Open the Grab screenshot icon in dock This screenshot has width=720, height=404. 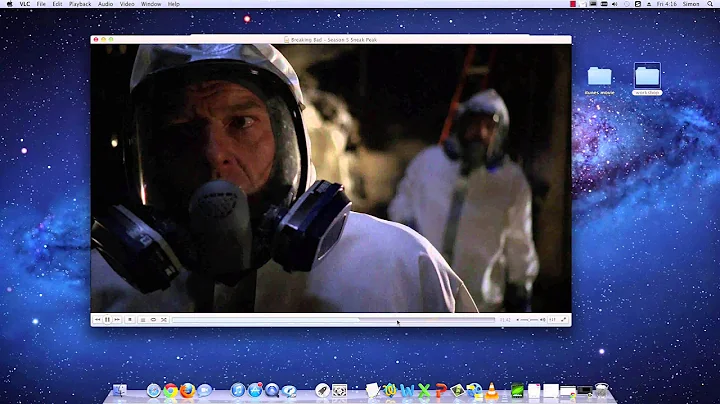(x=339, y=391)
